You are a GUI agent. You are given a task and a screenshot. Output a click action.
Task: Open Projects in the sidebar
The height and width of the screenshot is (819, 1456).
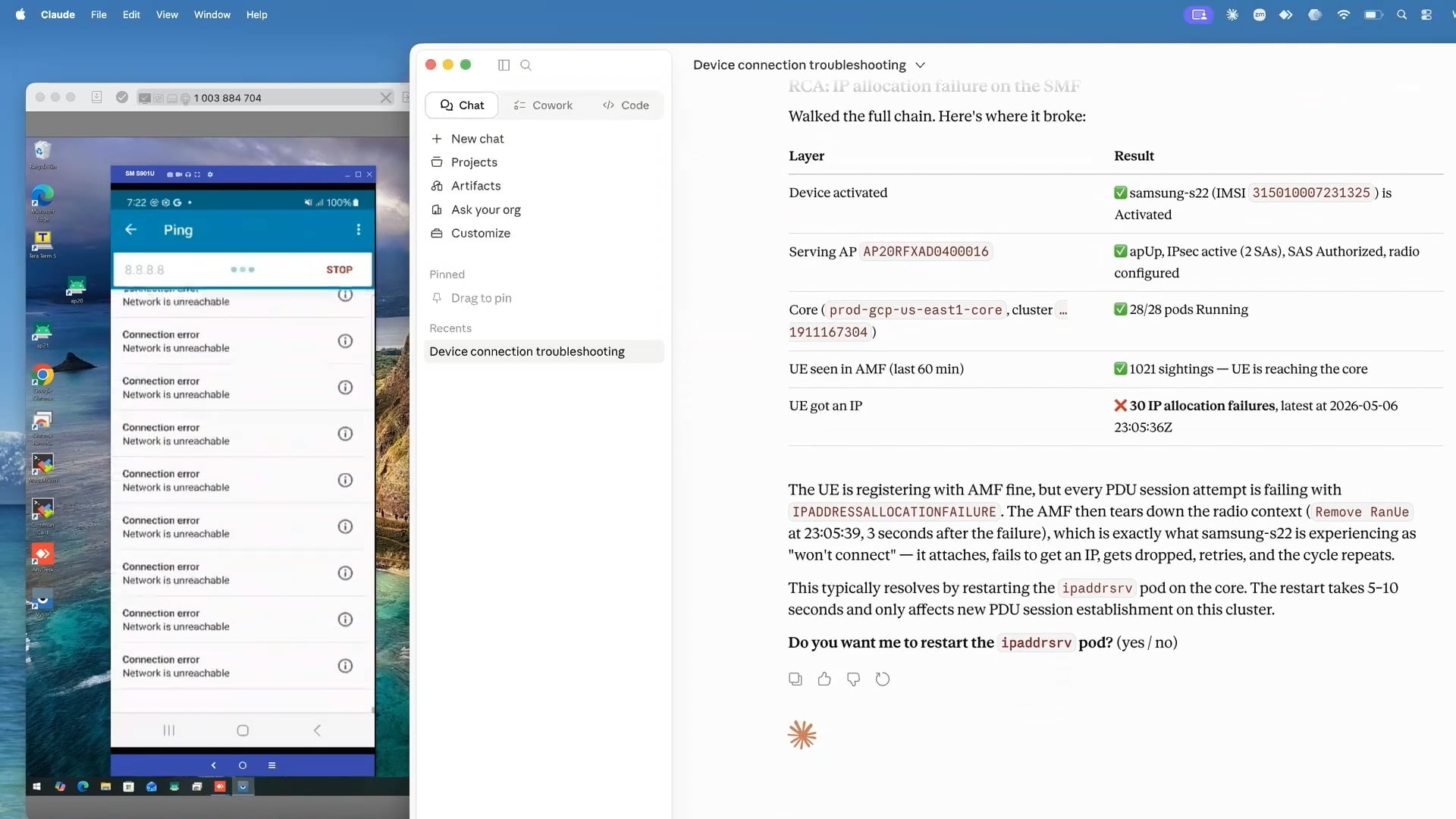[x=464, y=162]
